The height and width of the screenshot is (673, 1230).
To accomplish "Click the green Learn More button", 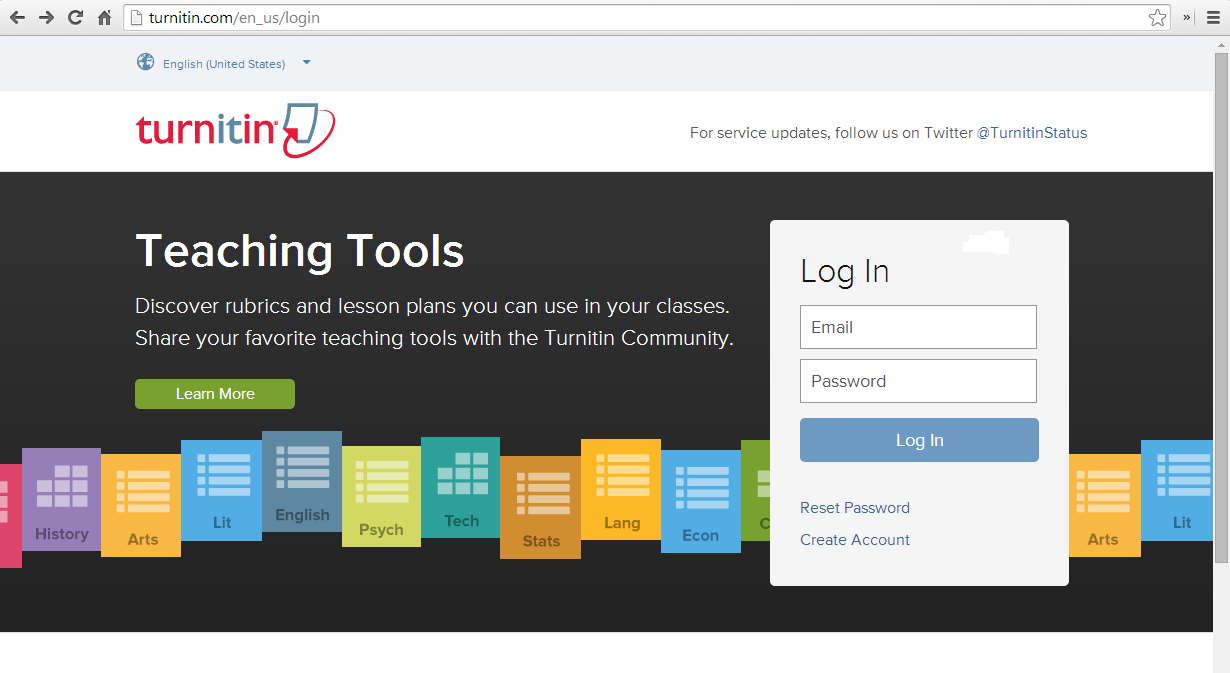I will (215, 394).
